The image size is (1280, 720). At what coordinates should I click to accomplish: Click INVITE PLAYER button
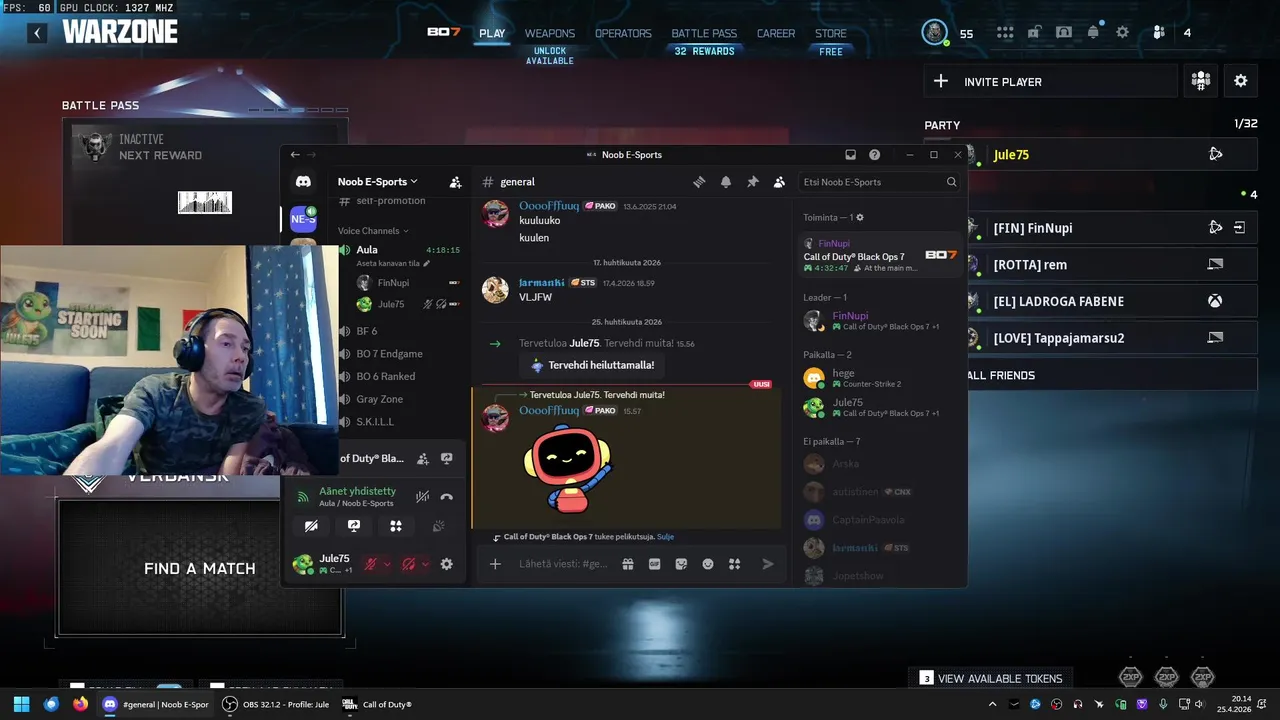(1050, 82)
